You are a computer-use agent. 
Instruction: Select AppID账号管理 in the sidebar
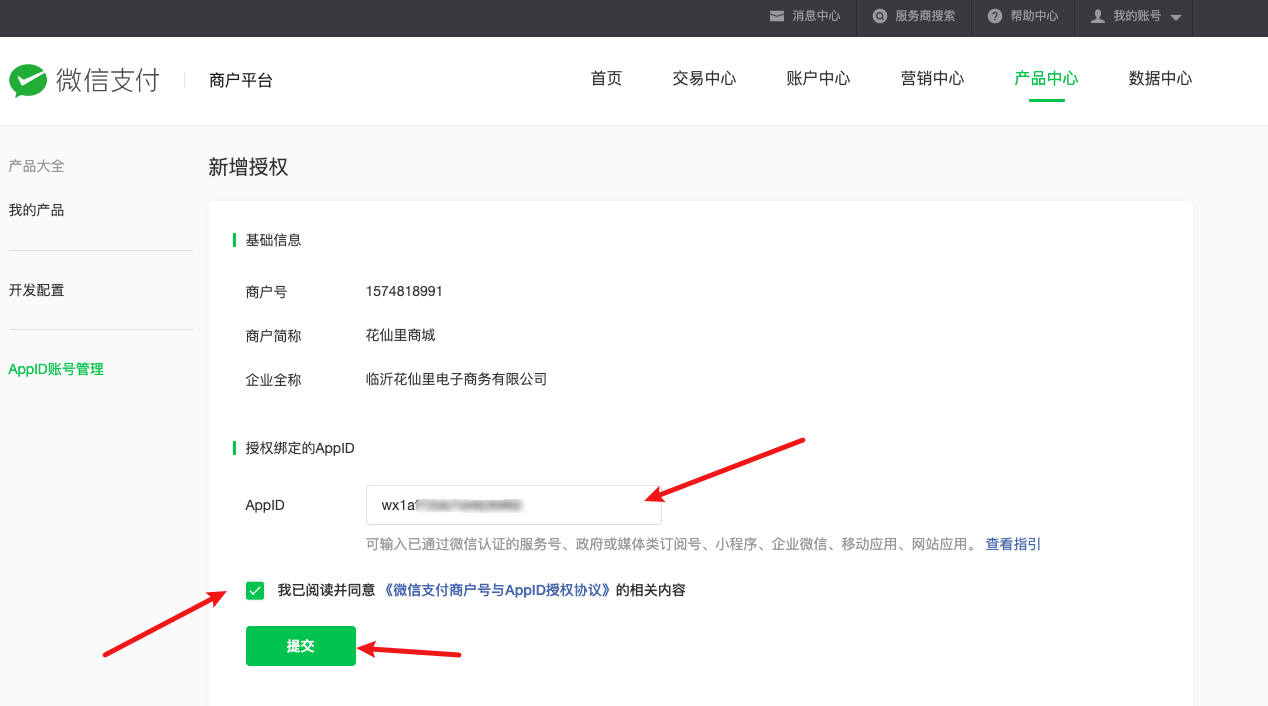56,369
